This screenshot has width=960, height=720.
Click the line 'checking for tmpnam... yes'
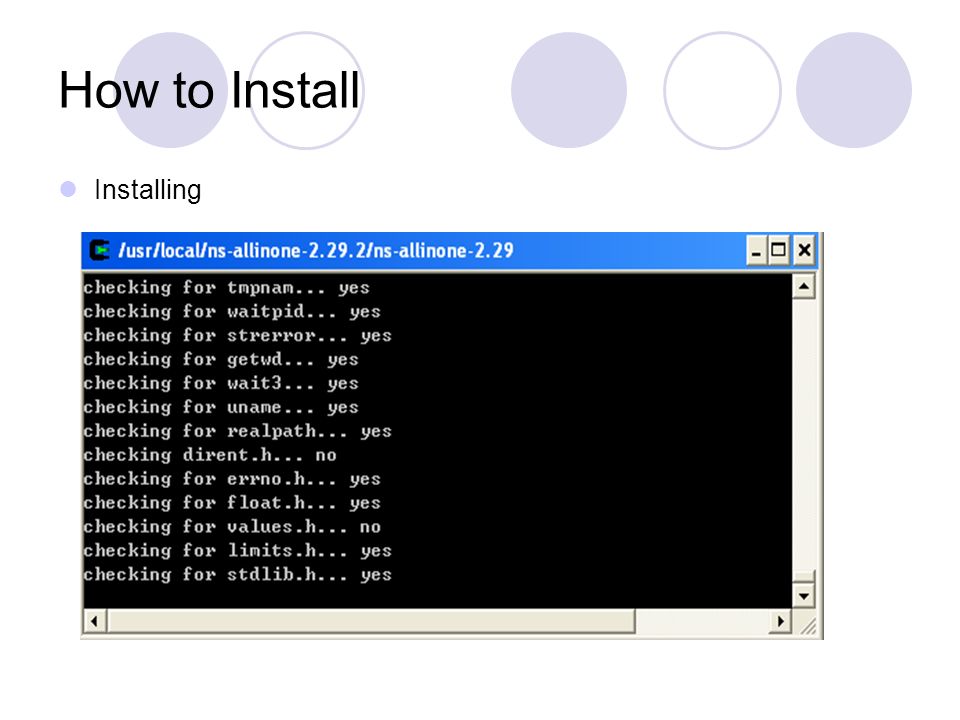coord(227,288)
